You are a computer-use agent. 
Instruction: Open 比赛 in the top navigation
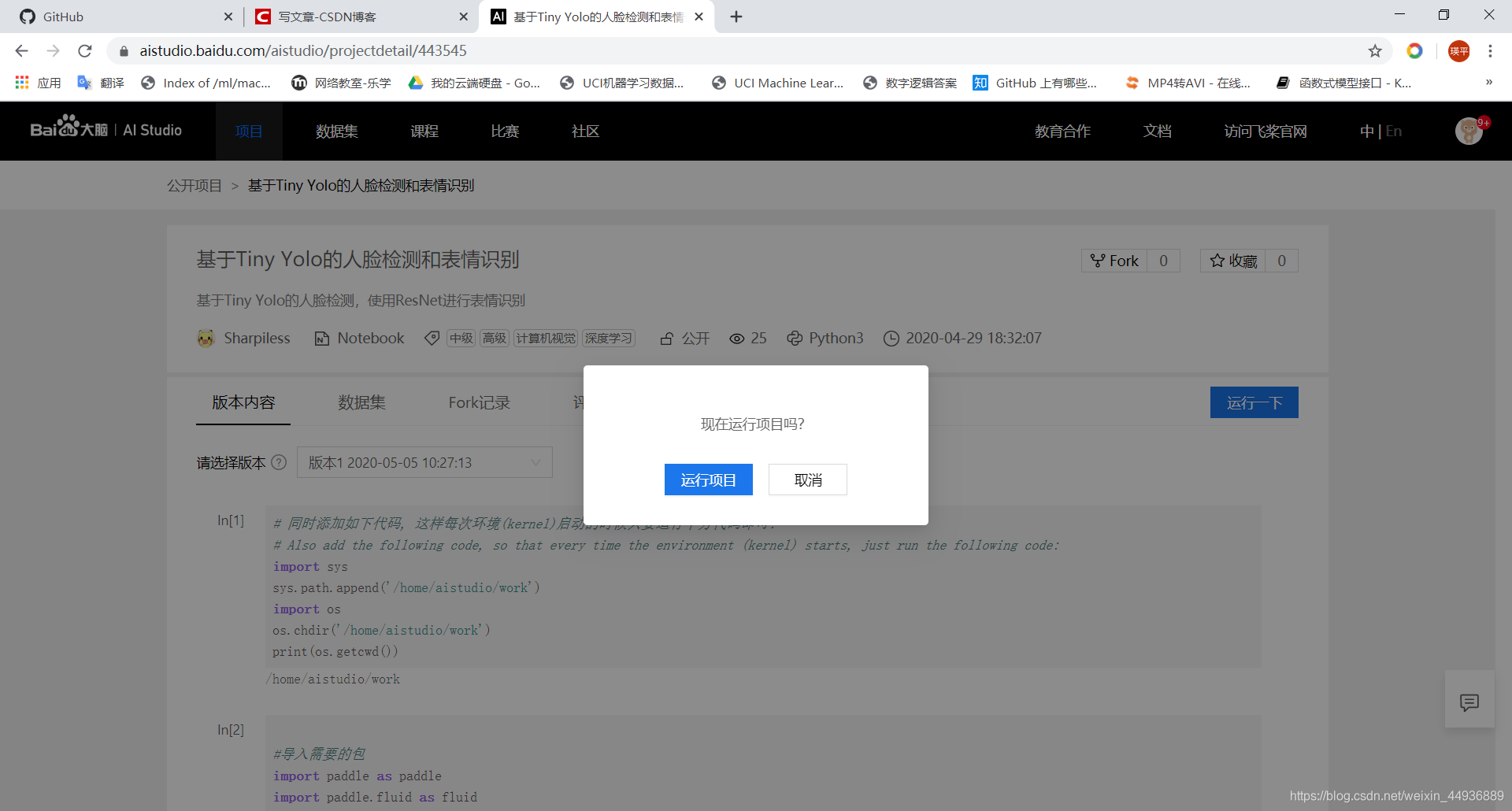click(x=505, y=131)
